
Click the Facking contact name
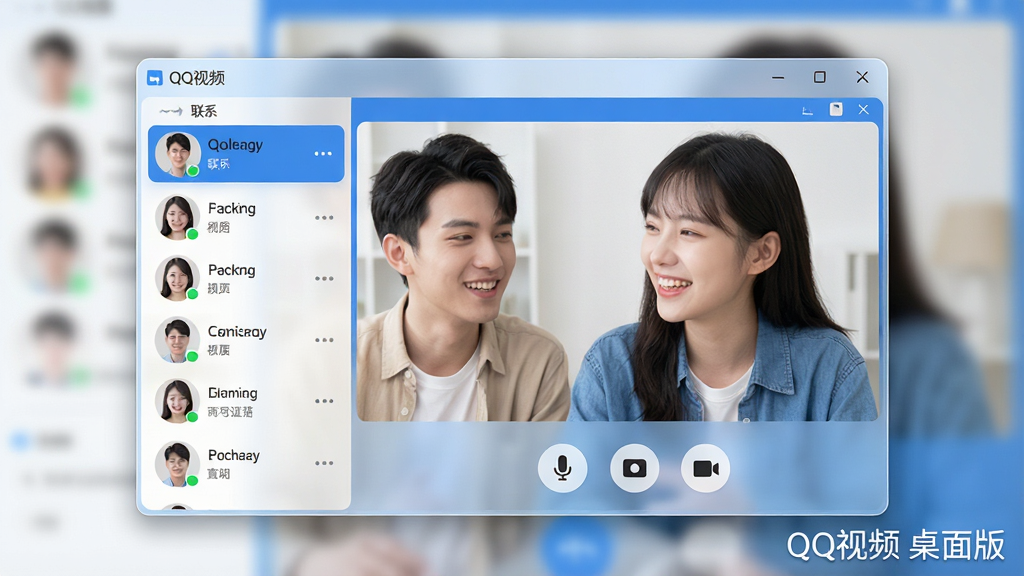[232, 208]
